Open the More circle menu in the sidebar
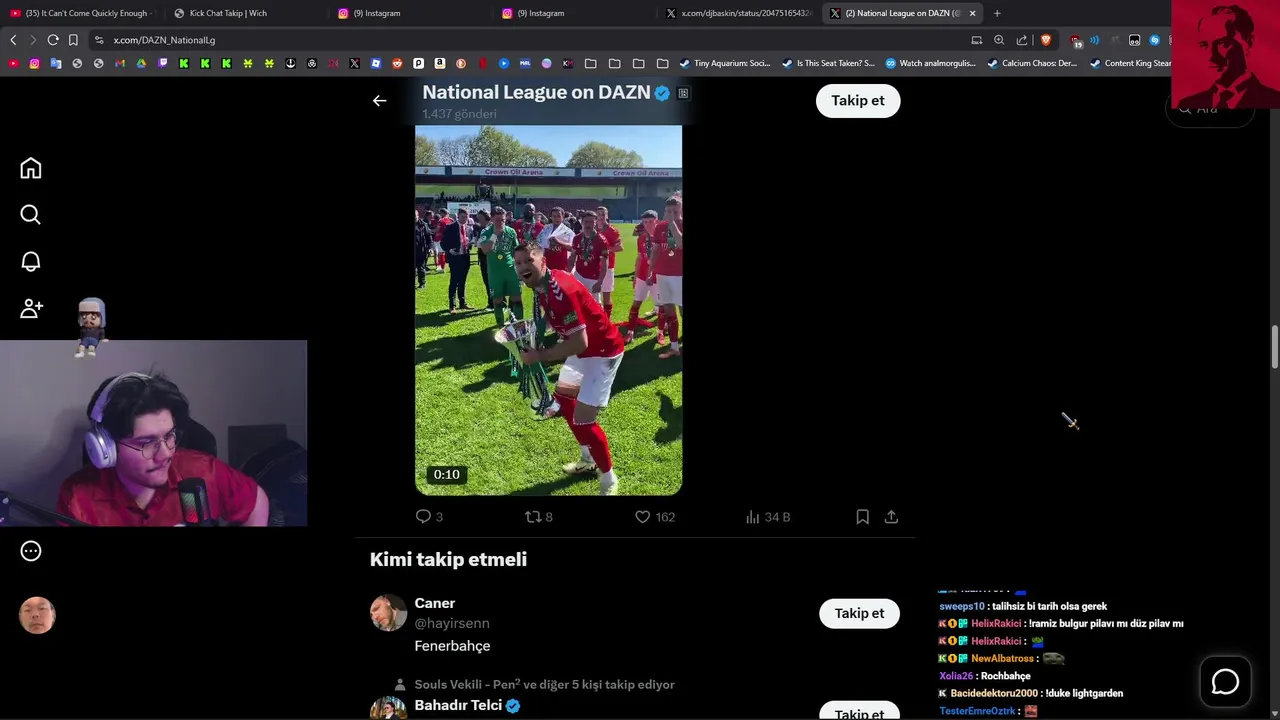1280x720 pixels. click(31, 551)
